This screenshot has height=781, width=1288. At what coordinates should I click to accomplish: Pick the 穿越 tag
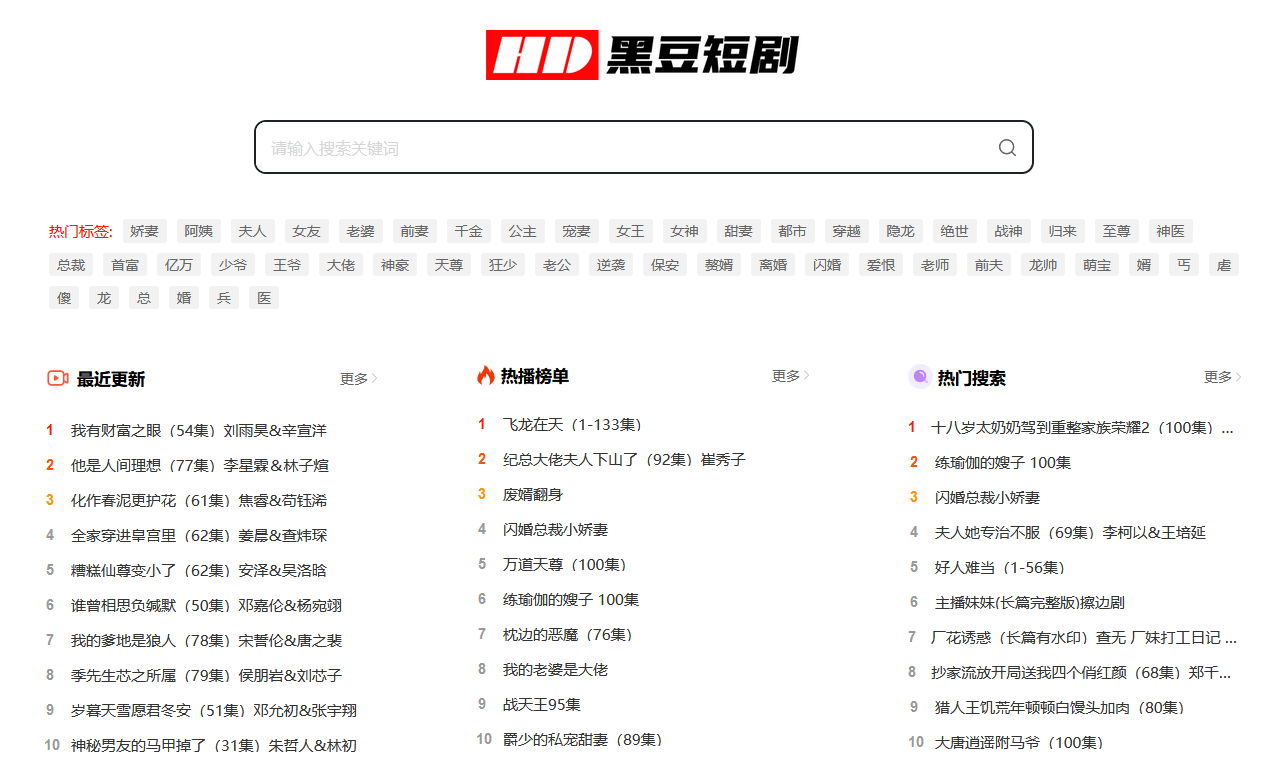pos(846,231)
